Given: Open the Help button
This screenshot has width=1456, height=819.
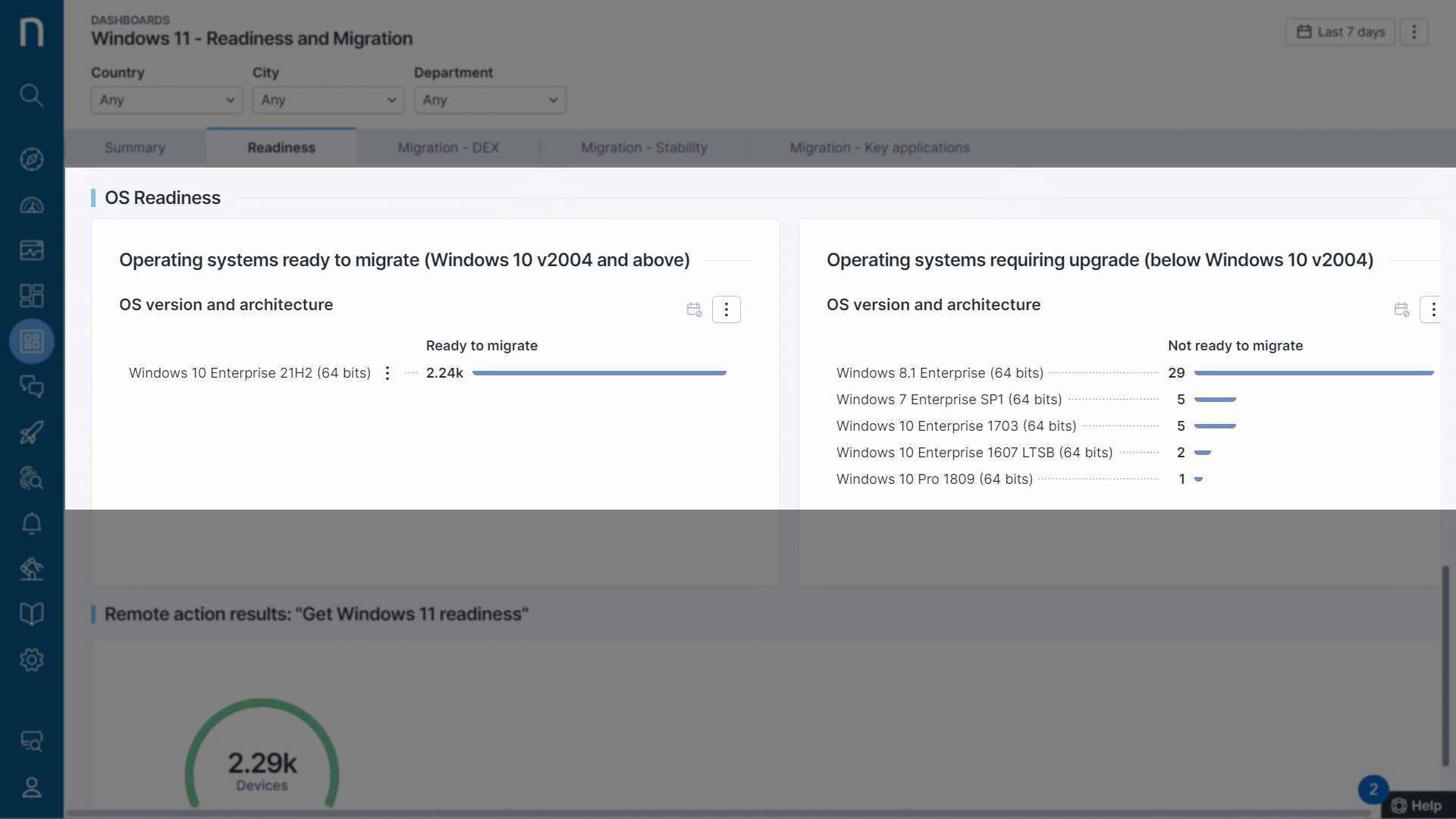Looking at the screenshot, I should (1417, 805).
